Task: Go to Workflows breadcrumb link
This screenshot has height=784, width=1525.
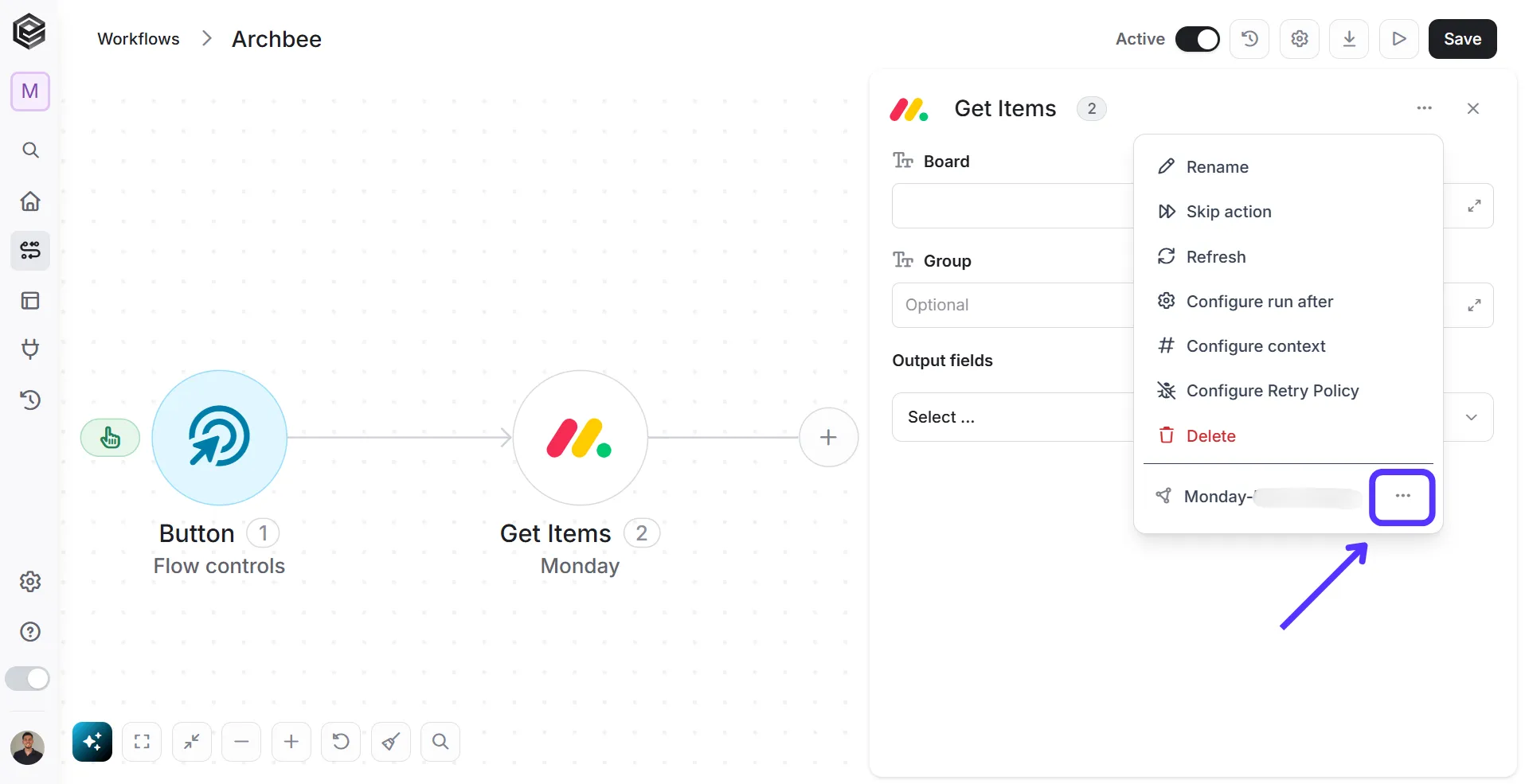Action: [139, 39]
